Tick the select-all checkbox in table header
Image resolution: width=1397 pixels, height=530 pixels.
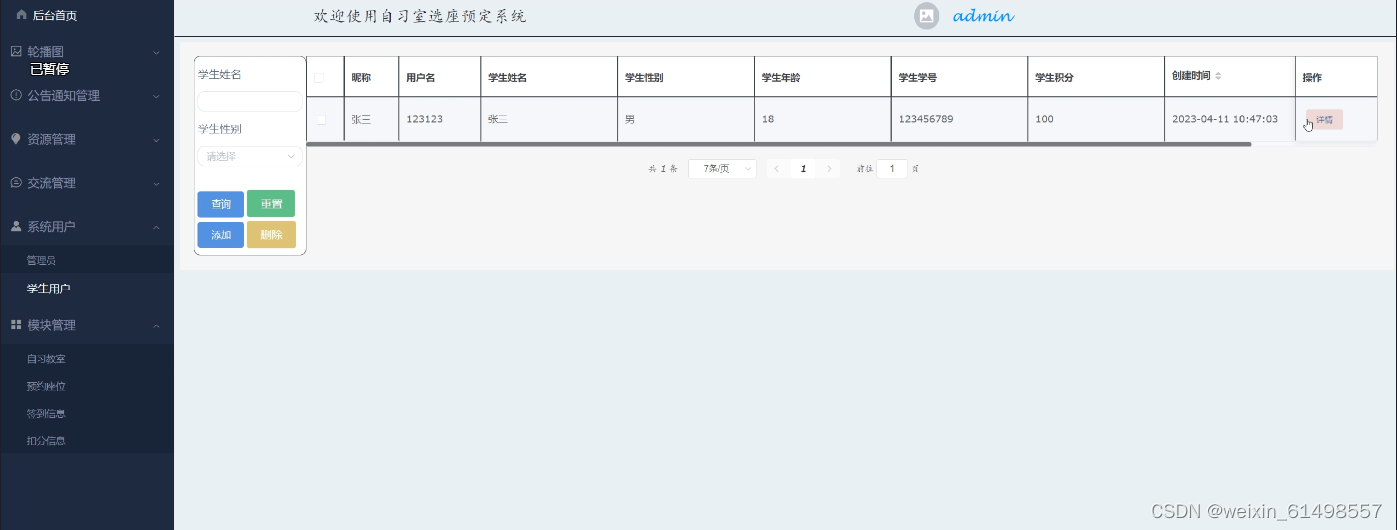pos(320,77)
